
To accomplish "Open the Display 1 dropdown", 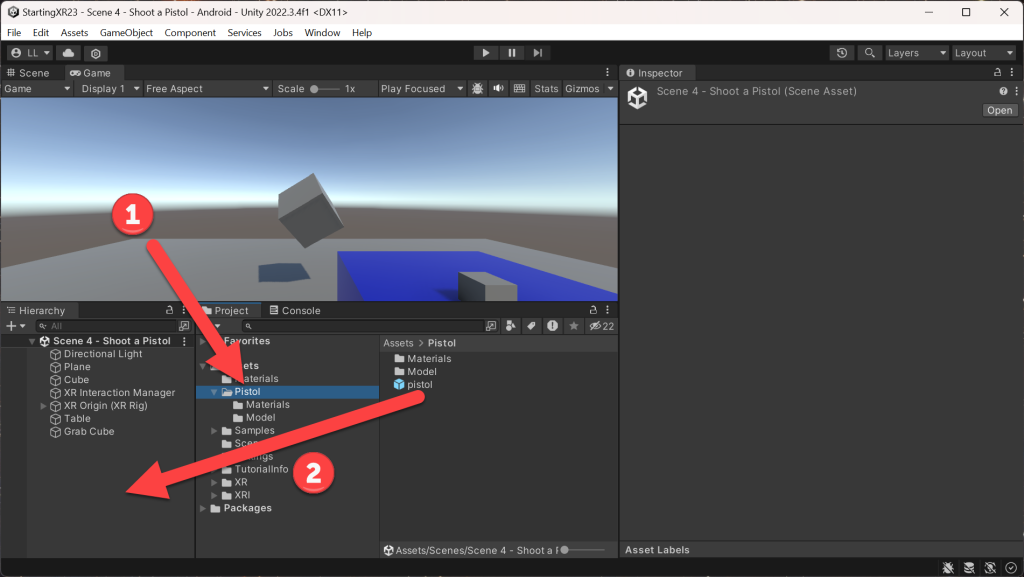I will coord(110,89).
